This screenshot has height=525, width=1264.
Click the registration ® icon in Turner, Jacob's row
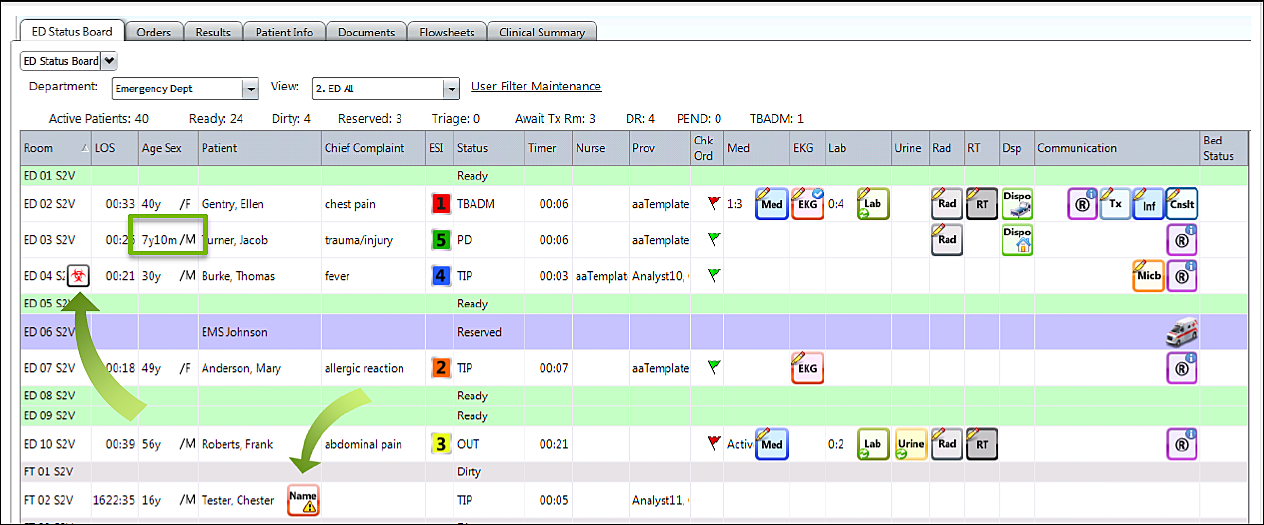(x=1182, y=240)
